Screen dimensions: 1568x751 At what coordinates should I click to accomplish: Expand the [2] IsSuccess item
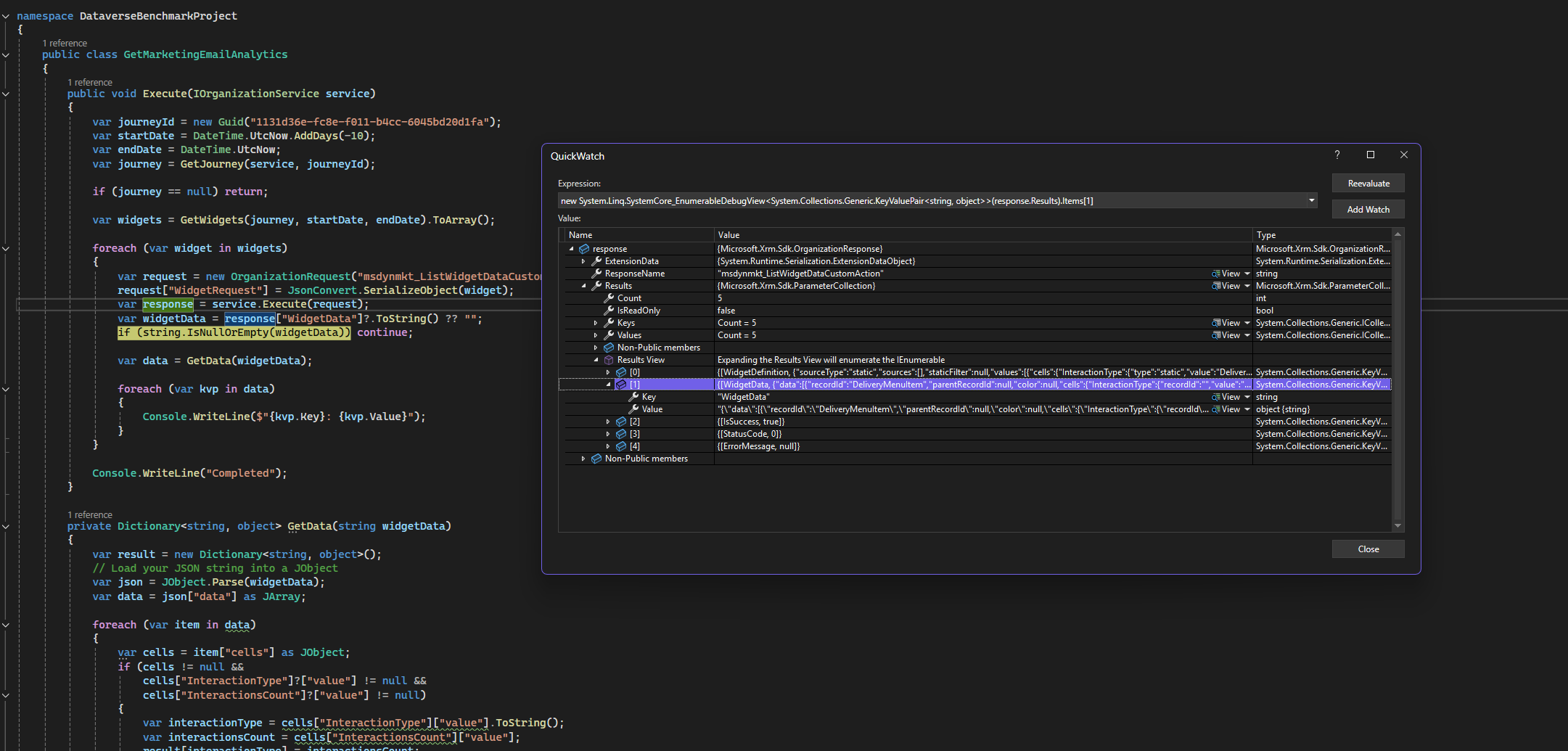coord(608,422)
